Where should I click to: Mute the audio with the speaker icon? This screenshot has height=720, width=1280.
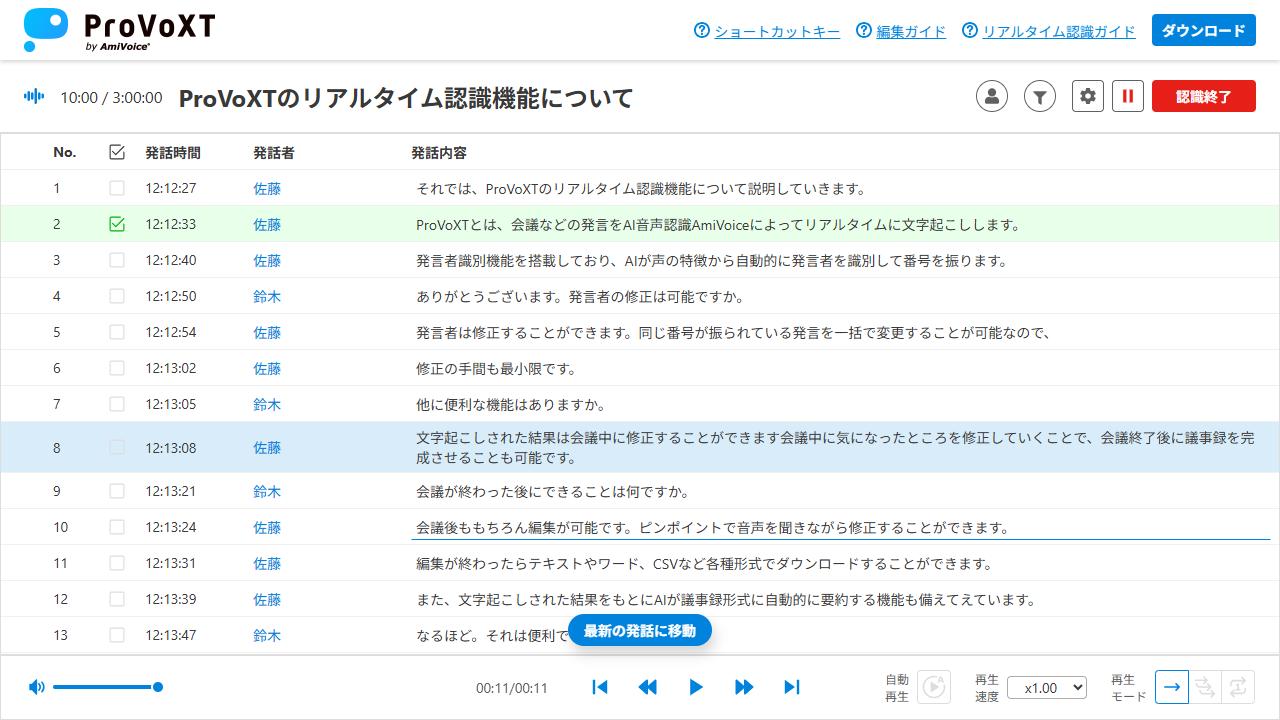click(37, 687)
